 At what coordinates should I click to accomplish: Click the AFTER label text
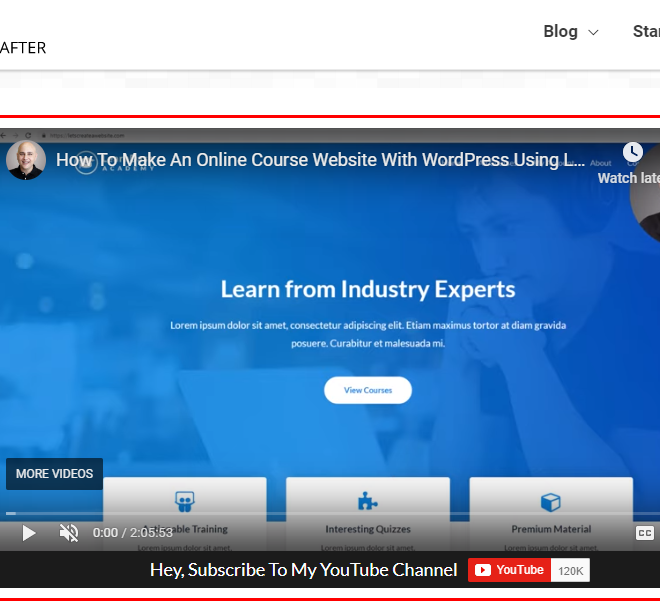23,48
